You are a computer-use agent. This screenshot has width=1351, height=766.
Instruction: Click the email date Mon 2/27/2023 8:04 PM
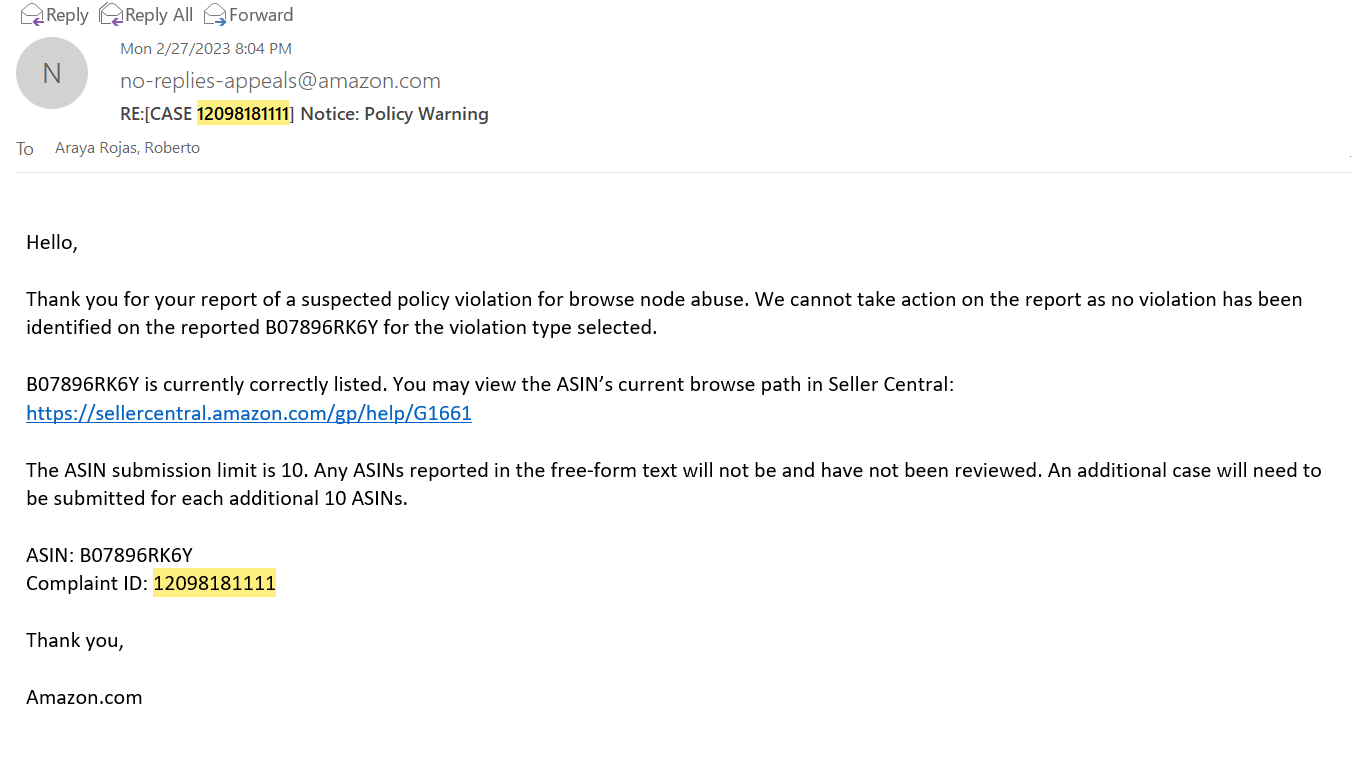coord(206,48)
